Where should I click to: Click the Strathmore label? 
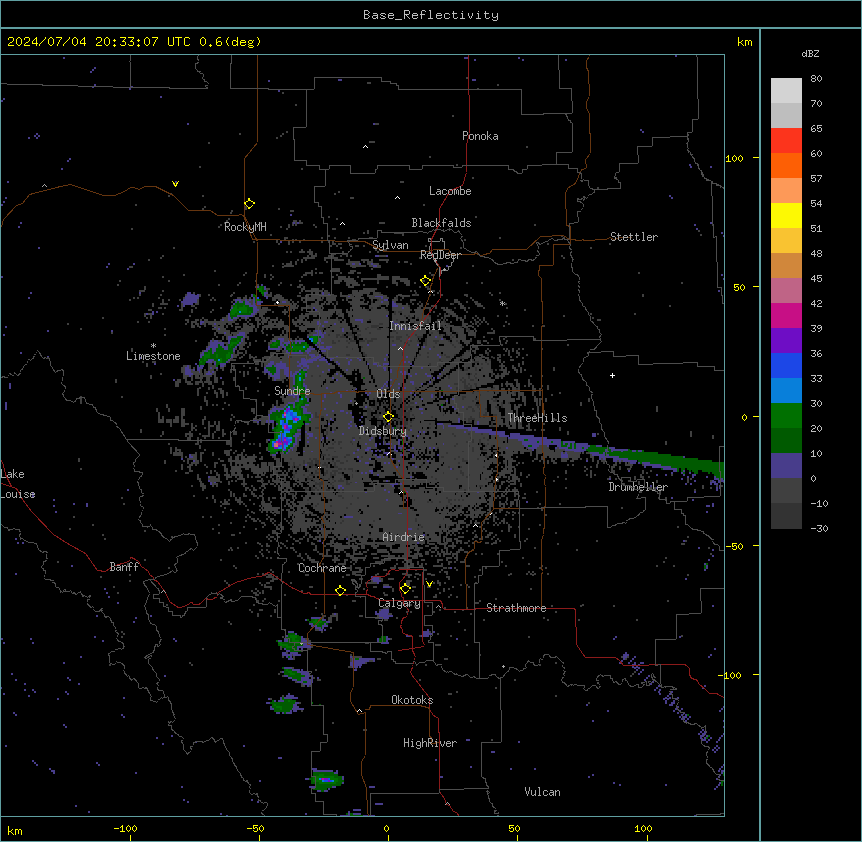[x=516, y=608]
